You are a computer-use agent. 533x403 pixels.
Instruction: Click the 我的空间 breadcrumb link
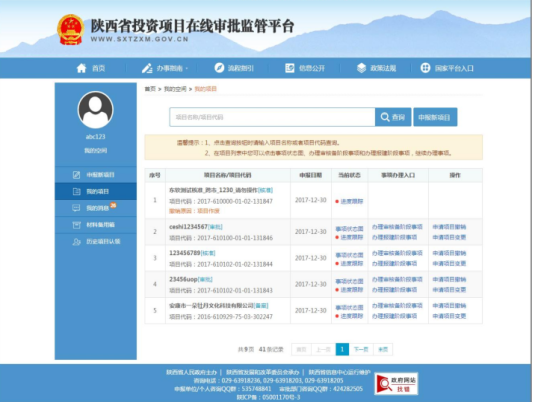coord(175,89)
